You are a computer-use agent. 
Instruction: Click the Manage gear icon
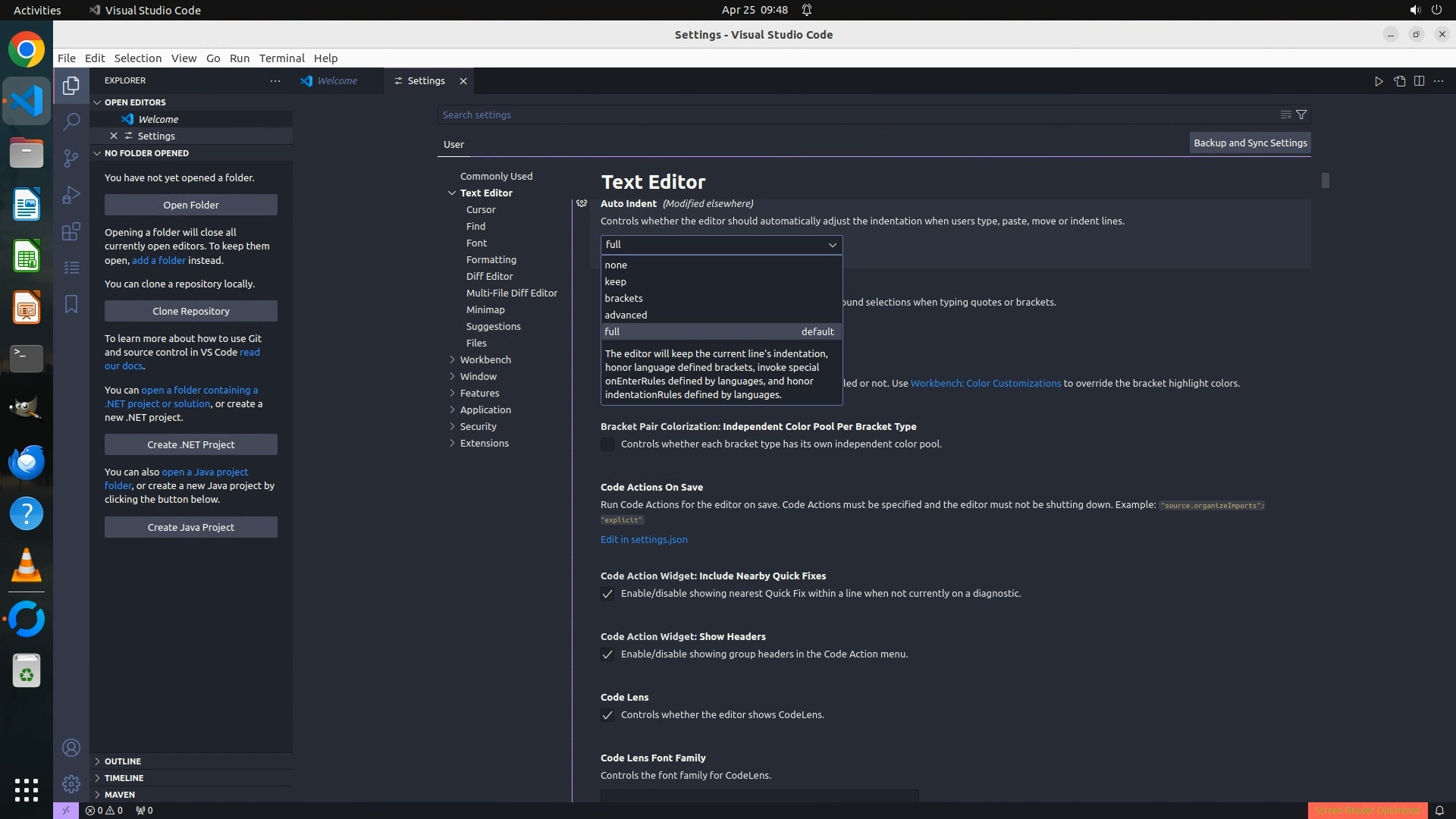pyautogui.click(x=71, y=783)
